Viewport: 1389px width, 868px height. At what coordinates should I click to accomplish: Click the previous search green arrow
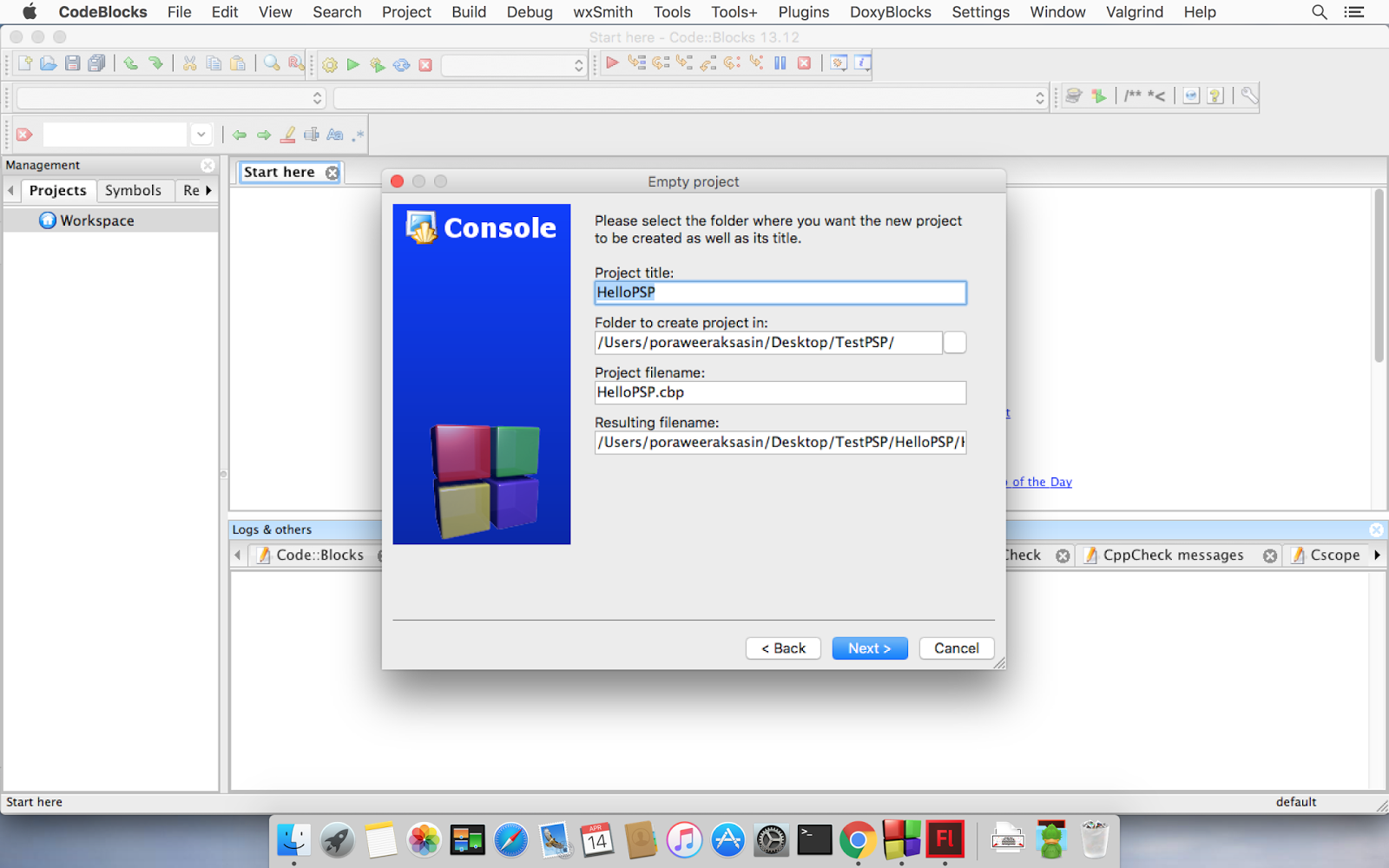(240, 135)
